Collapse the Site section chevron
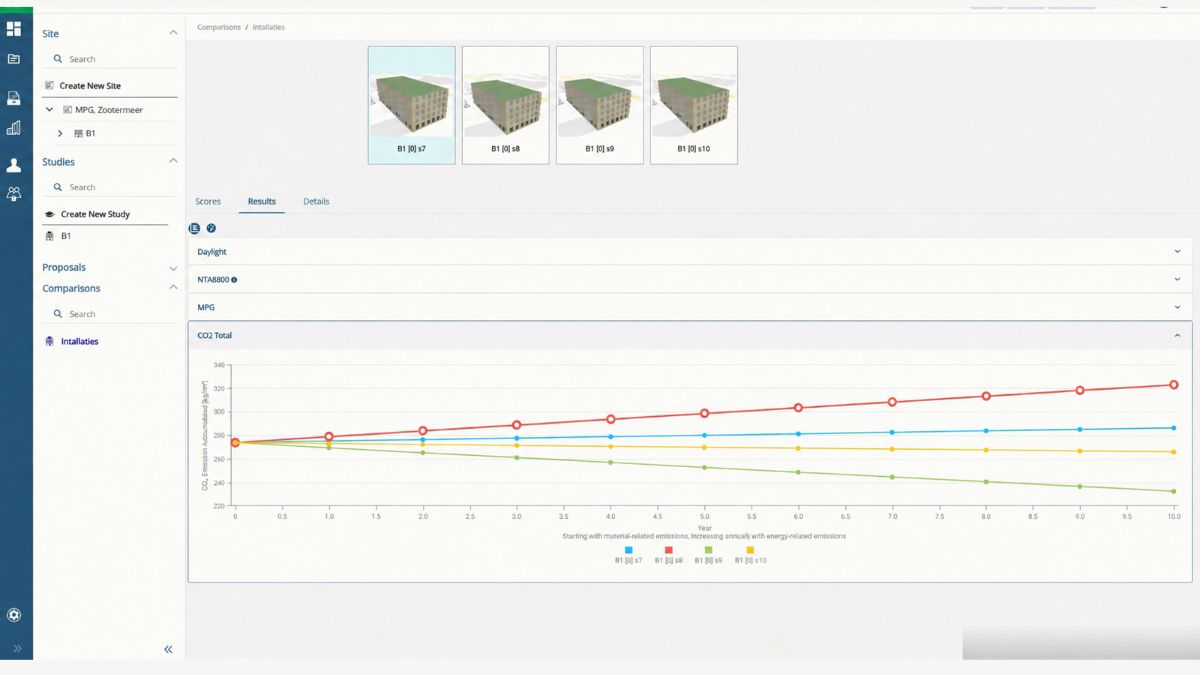The width and height of the screenshot is (1200, 675). tap(173, 33)
